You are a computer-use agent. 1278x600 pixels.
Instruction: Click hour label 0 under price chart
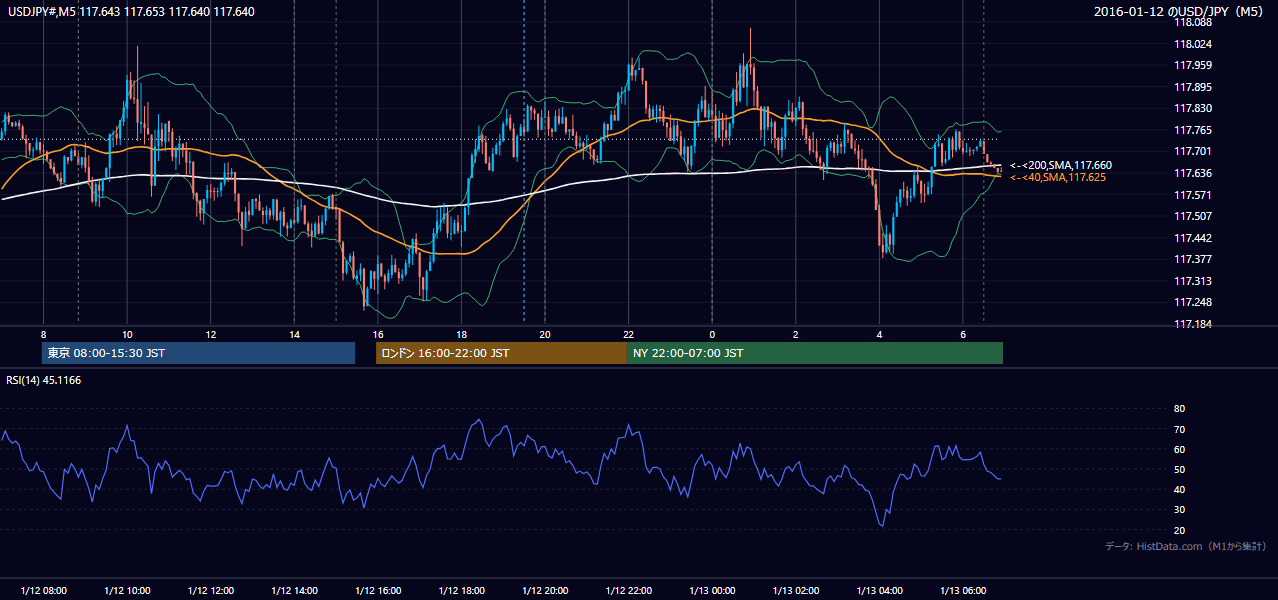coord(712,334)
